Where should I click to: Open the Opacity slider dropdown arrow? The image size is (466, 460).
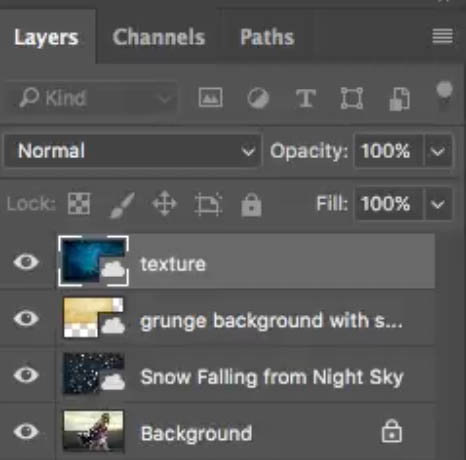coord(437,152)
